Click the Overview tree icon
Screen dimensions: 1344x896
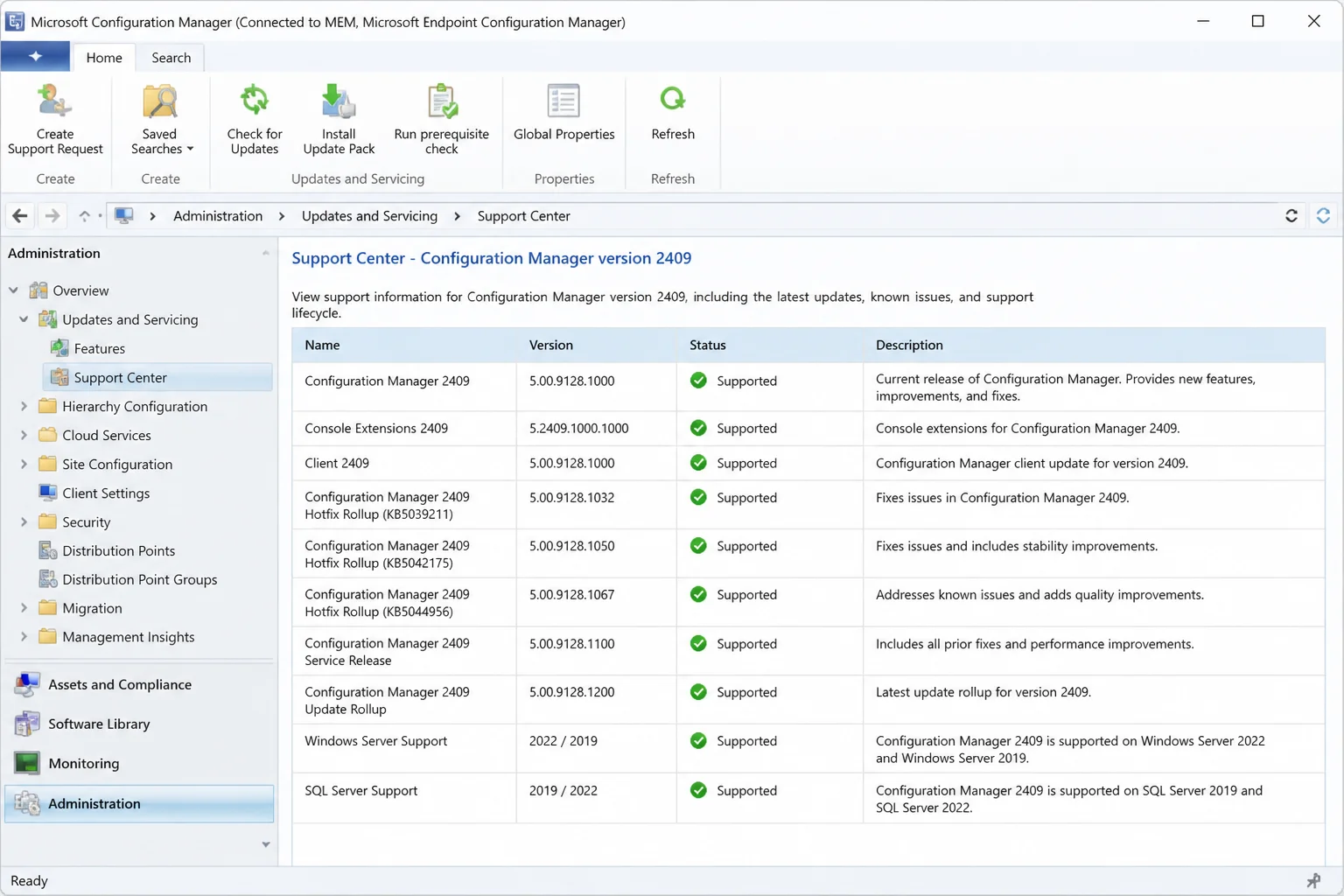[x=38, y=290]
